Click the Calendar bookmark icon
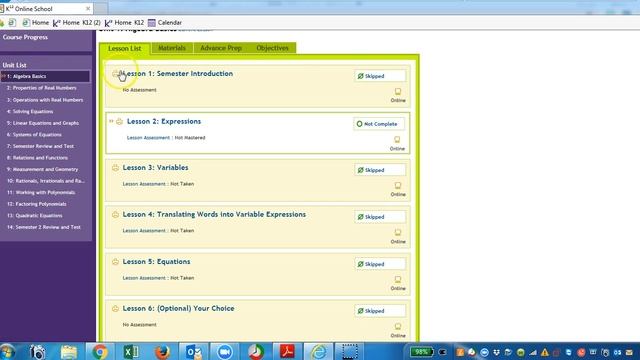 [152, 23]
